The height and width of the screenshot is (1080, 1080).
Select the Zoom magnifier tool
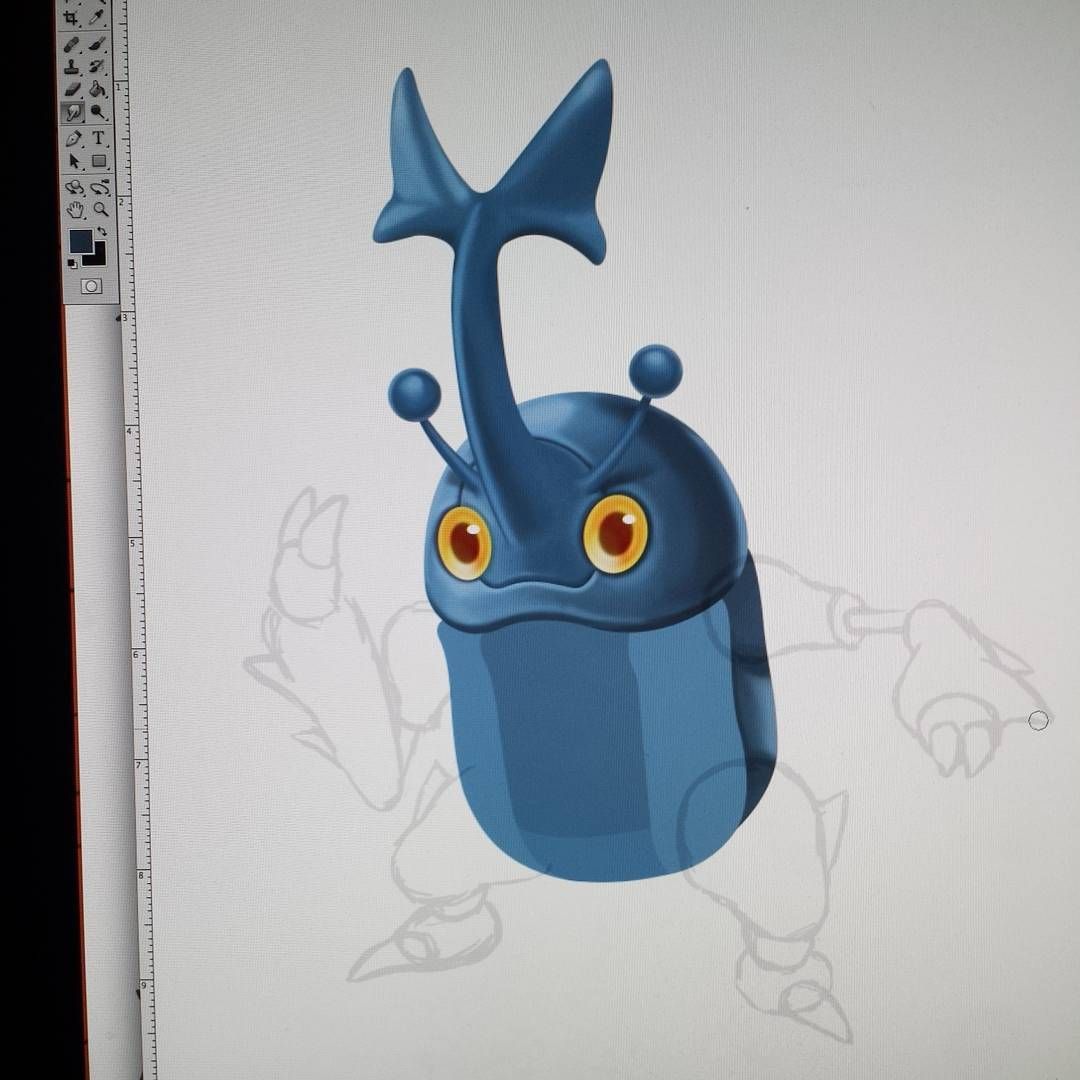click(x=101, y=209)
